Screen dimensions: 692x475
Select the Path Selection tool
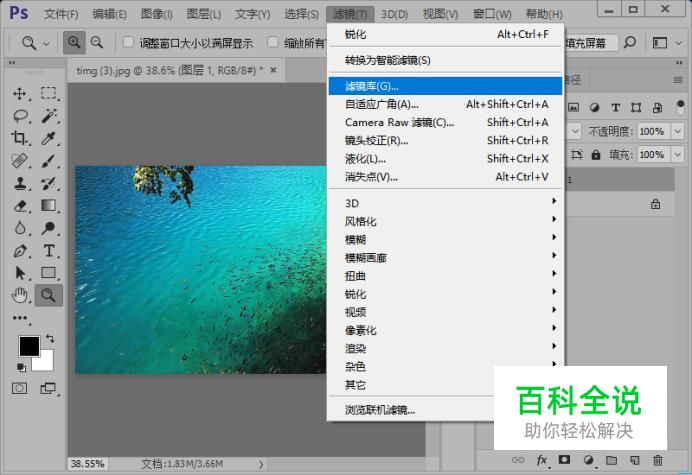(20, 273)
